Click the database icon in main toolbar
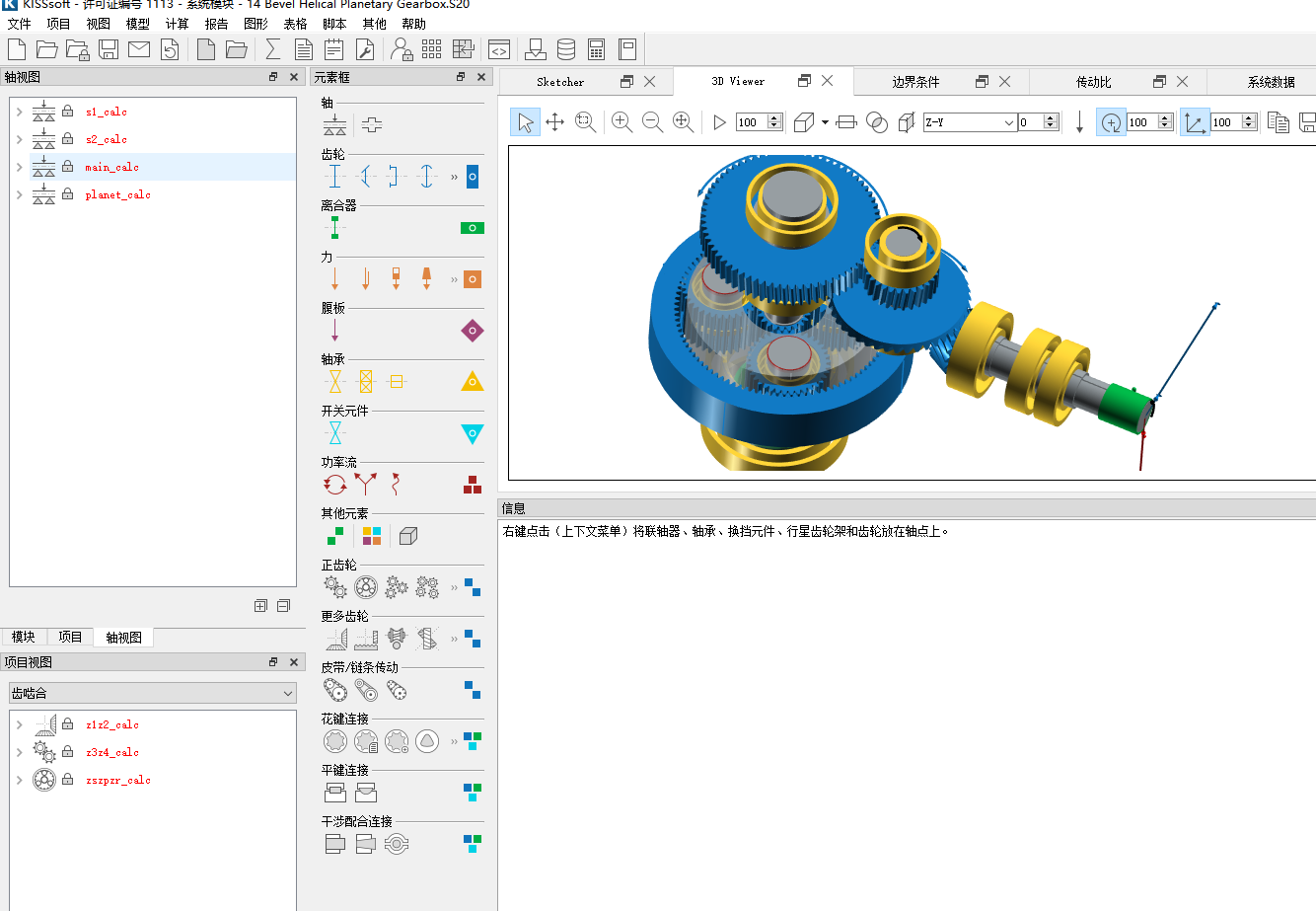This screenshot has height=911, width=1316. pyautogui.click(x=566, y=49)
